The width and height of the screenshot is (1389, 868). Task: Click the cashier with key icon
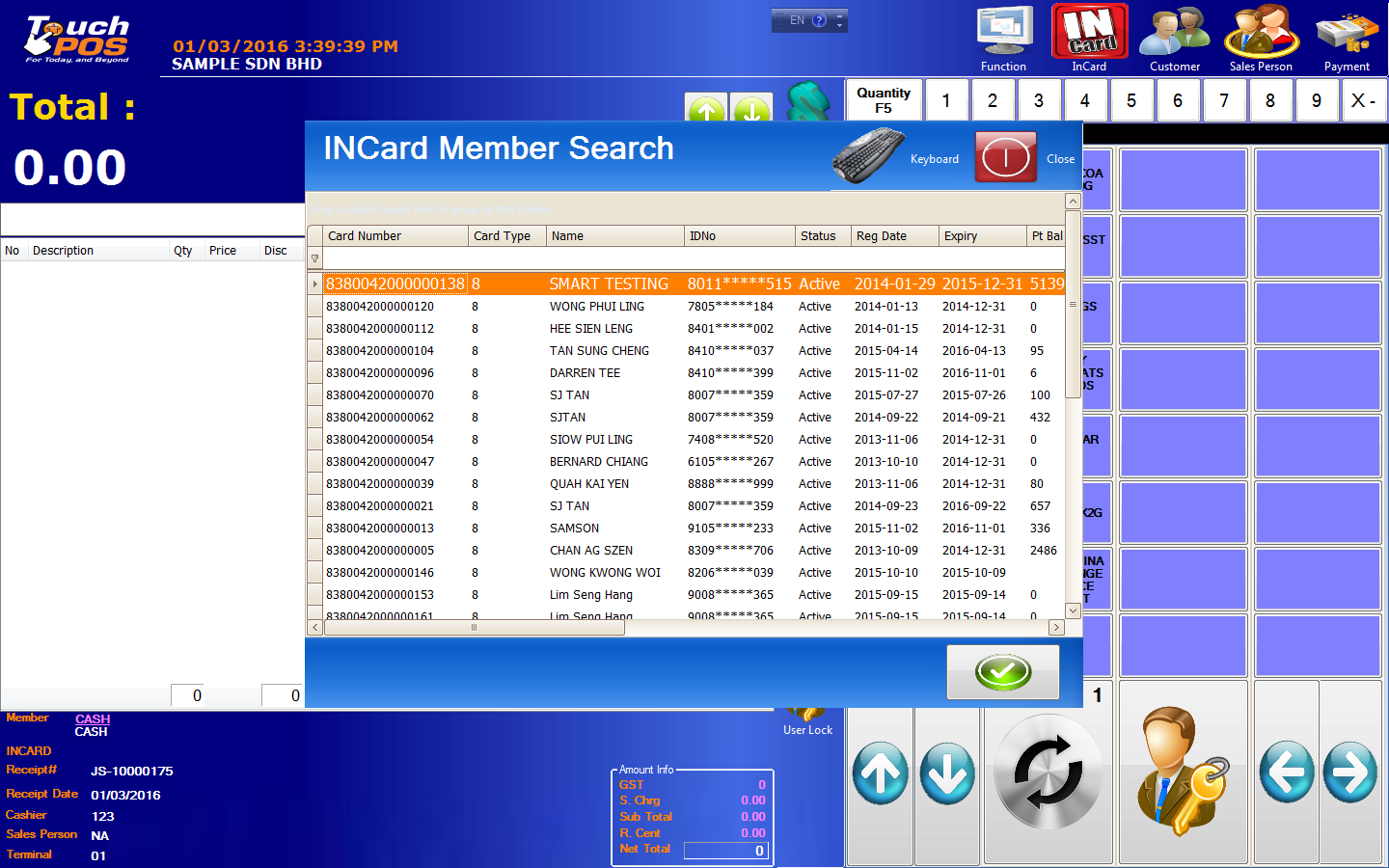(1182, 772)
